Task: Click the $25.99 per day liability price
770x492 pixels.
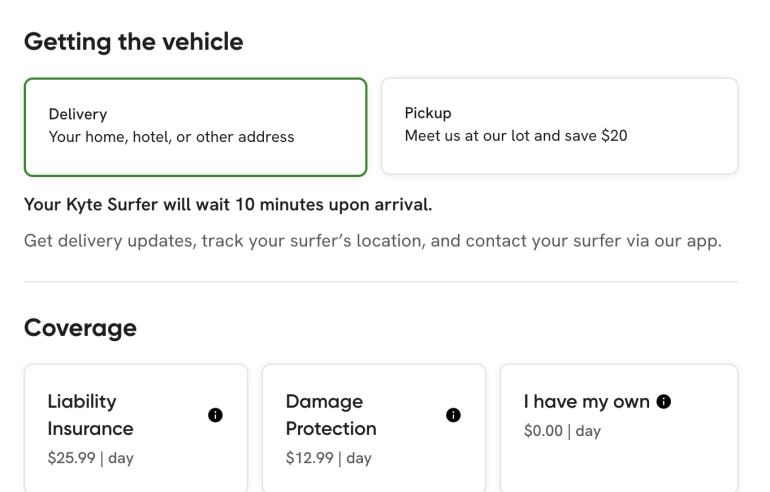Action: pyautogui.click(x=90, y=458)
